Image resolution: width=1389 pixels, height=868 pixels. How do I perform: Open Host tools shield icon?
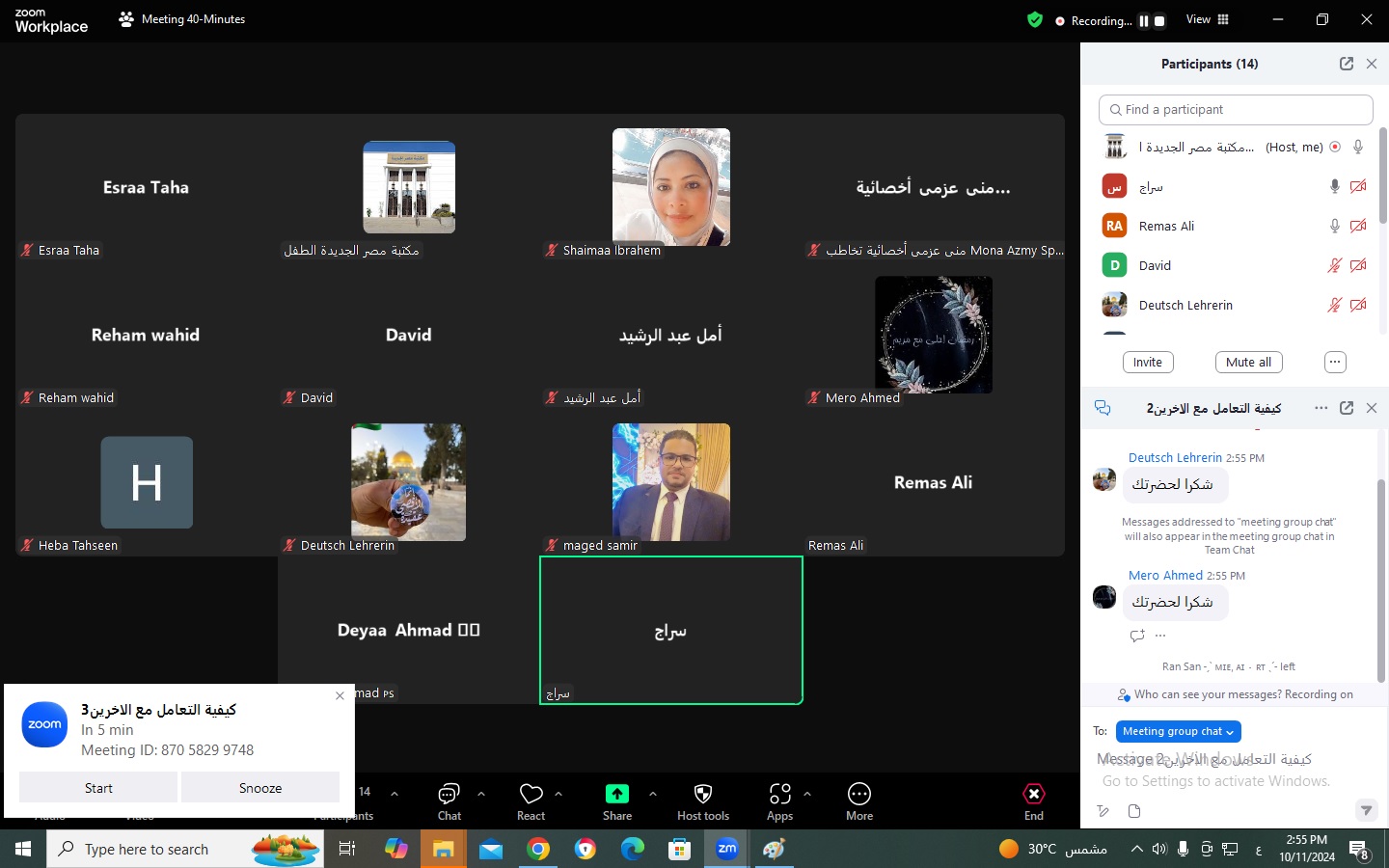pos(703,795)
